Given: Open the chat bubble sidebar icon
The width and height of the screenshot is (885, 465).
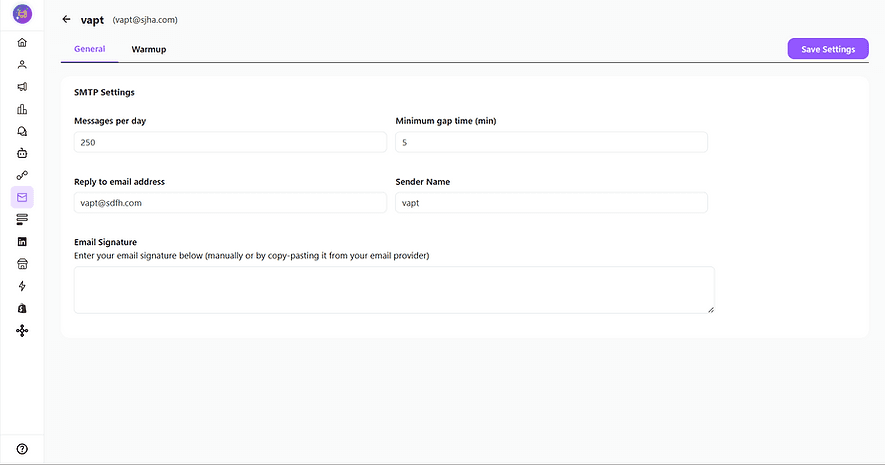Looking at the screenshot, I should (x=22, y=131).
